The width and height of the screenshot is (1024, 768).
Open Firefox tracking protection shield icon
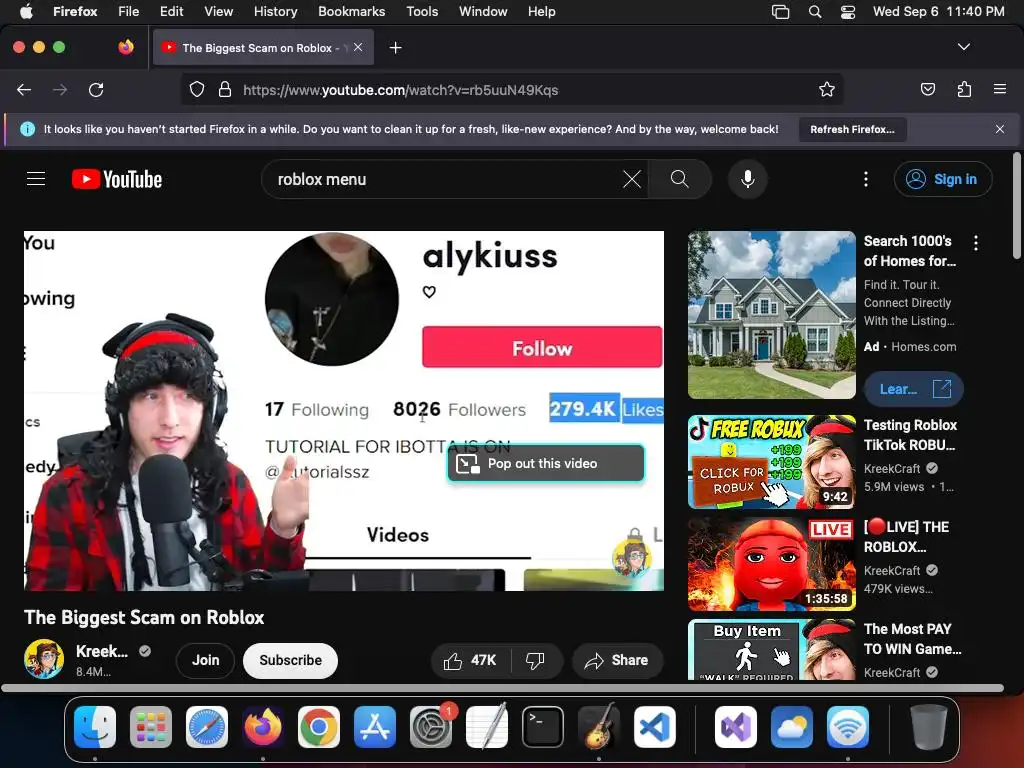197,89
